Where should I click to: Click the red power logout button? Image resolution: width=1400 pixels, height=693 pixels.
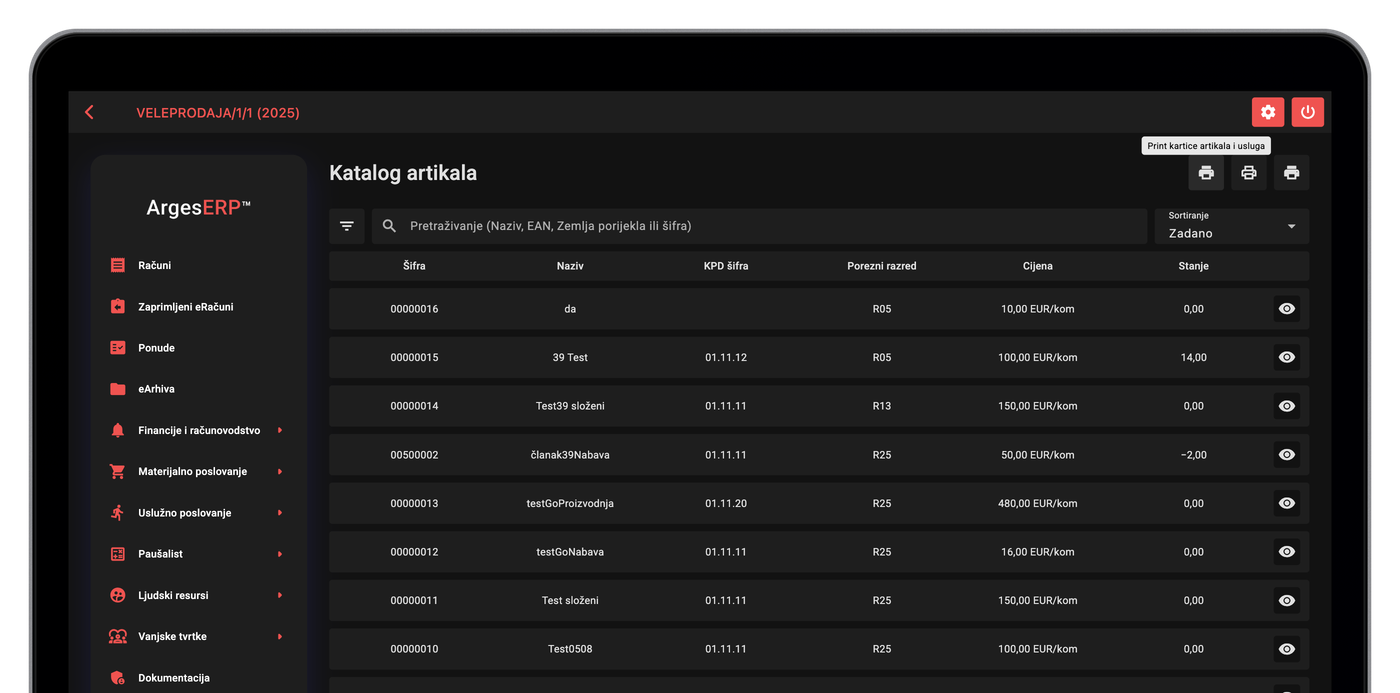tap(1308, 112)
